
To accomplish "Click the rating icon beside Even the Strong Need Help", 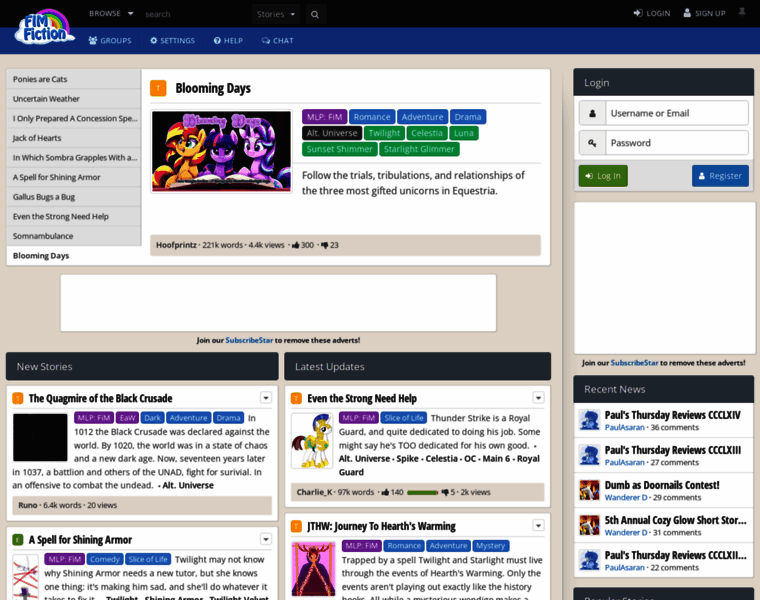I will (x=296, y=398).
